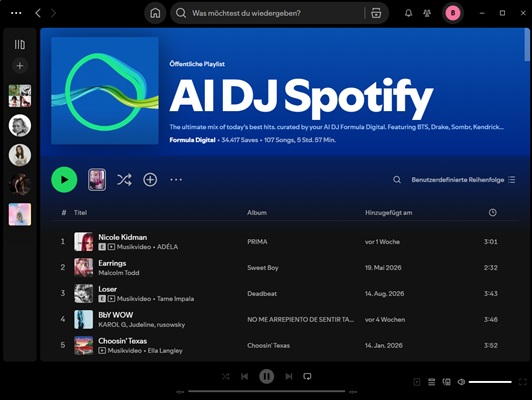
Task: Select the song Nicole Kidman
Action: click(122, 237)
